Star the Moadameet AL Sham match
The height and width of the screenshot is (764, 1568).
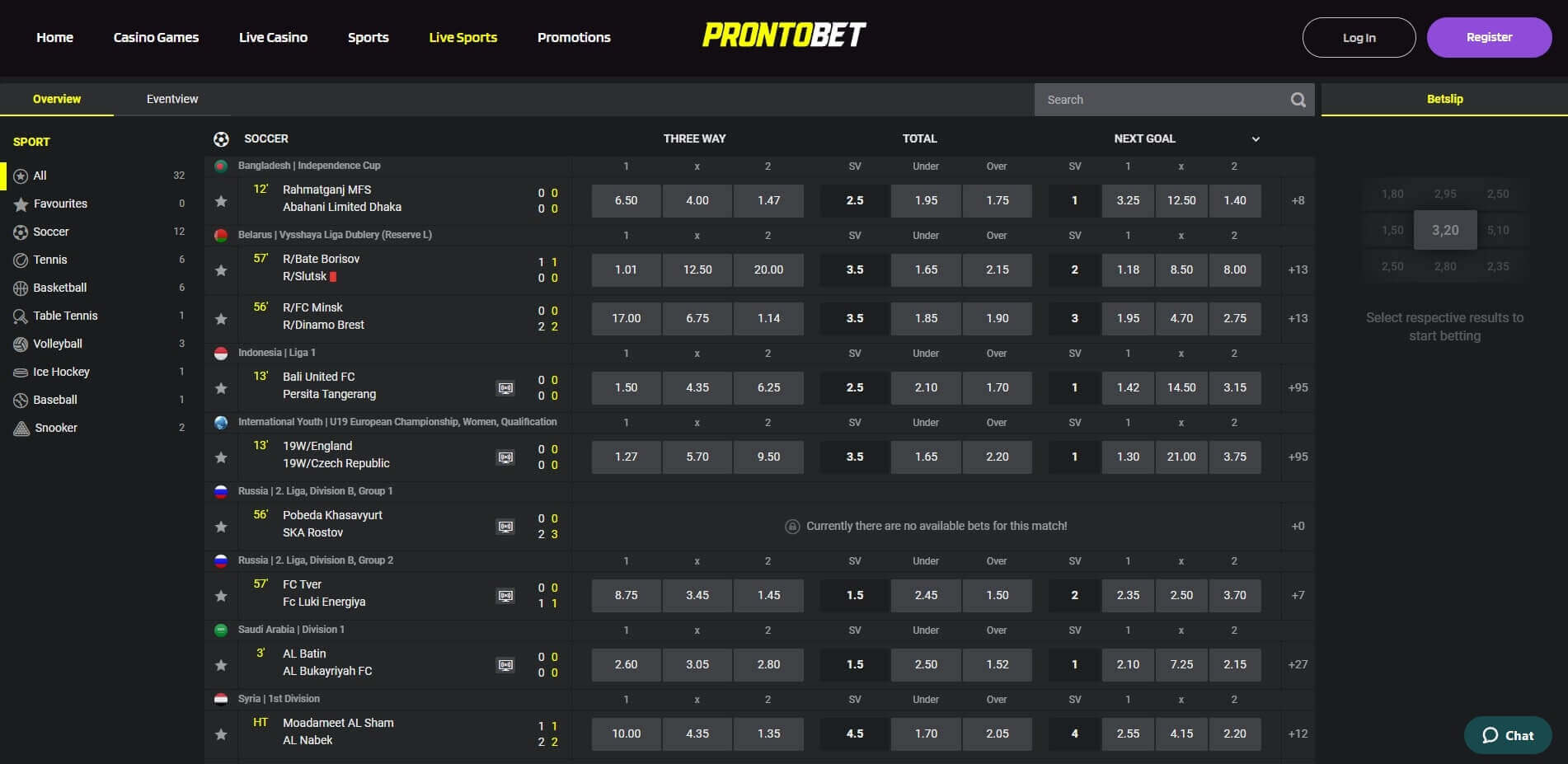(221, 734)
